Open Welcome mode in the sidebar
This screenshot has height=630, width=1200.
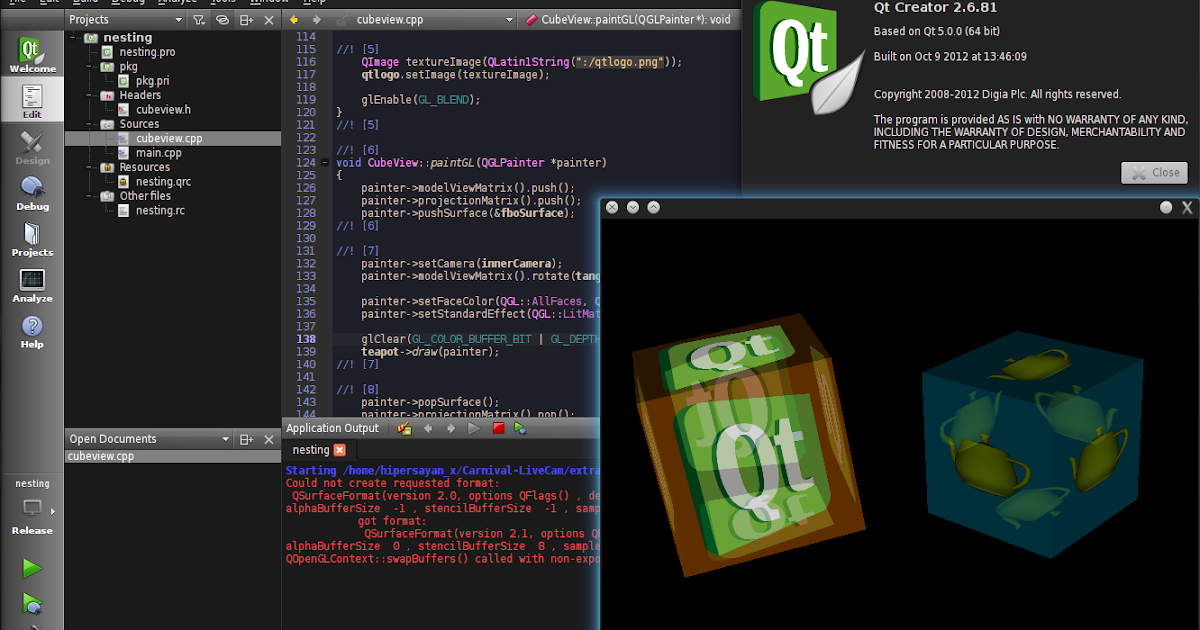(x=32, y=50)
